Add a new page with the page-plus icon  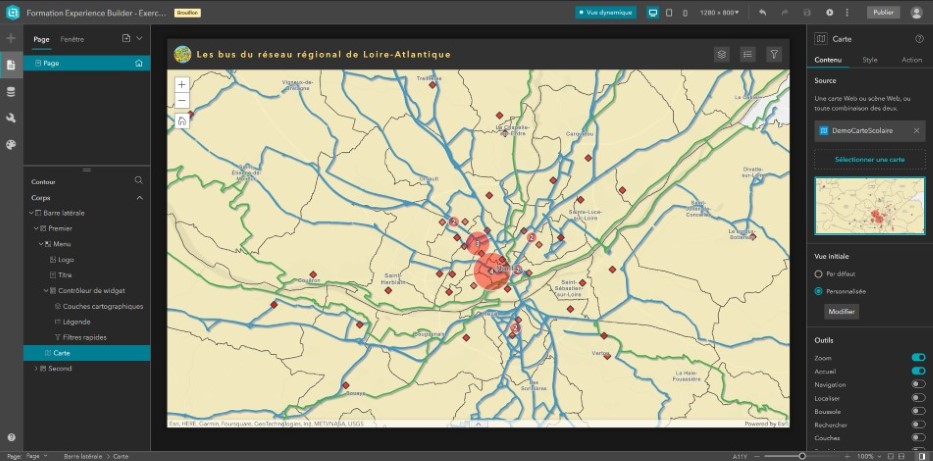[x=126, y=39]
